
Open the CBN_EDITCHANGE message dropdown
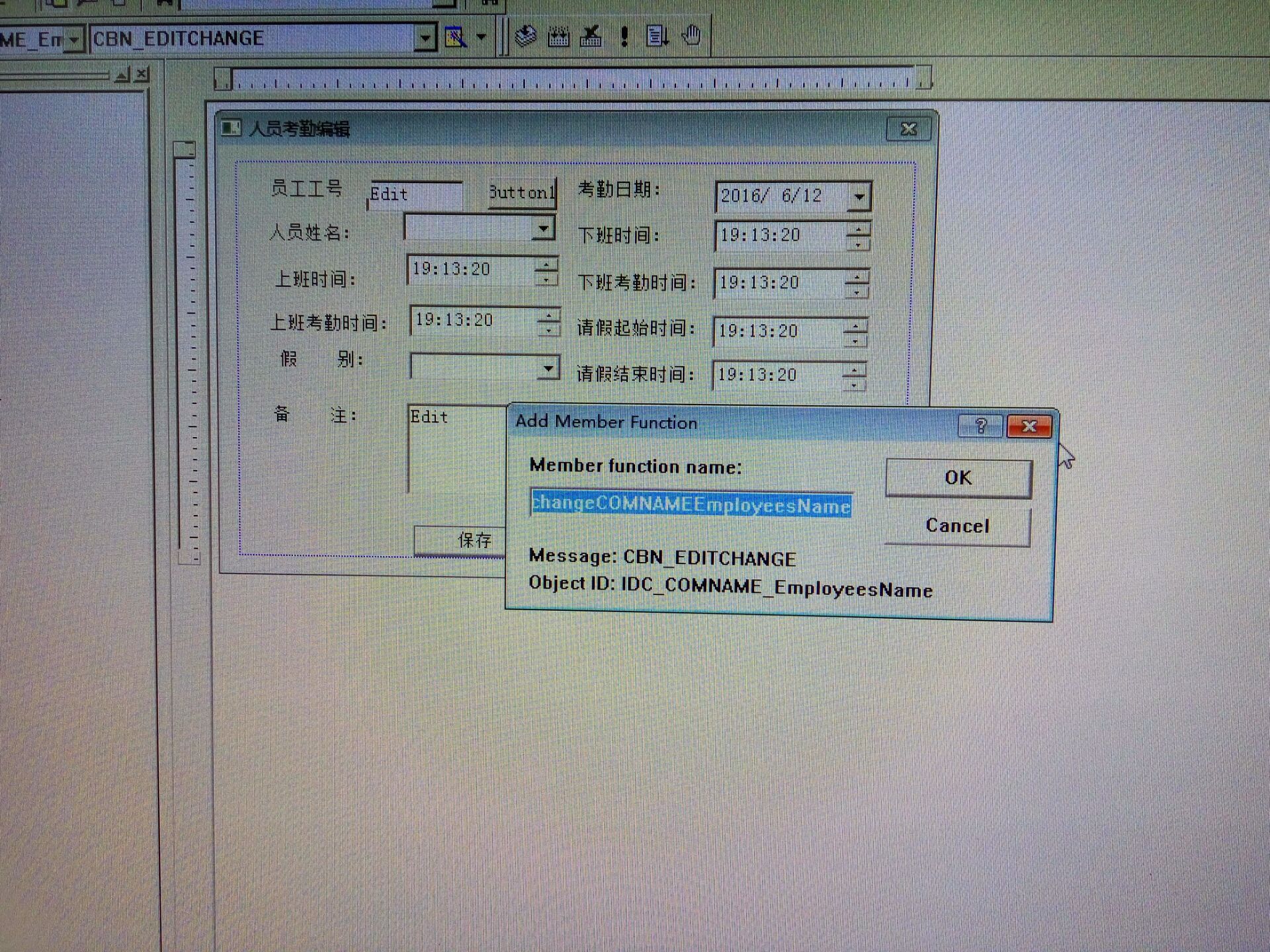[427, 38]
